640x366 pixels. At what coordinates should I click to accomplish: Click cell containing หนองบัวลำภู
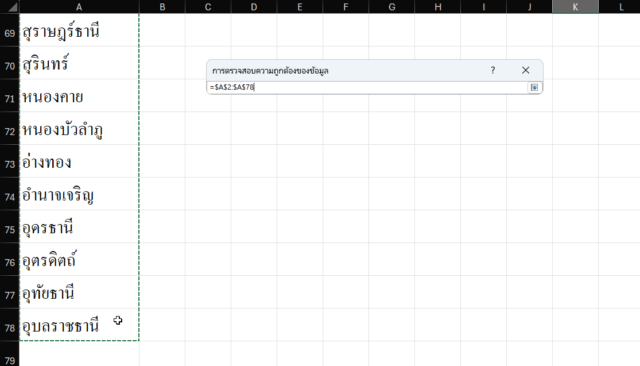[79, 128]
